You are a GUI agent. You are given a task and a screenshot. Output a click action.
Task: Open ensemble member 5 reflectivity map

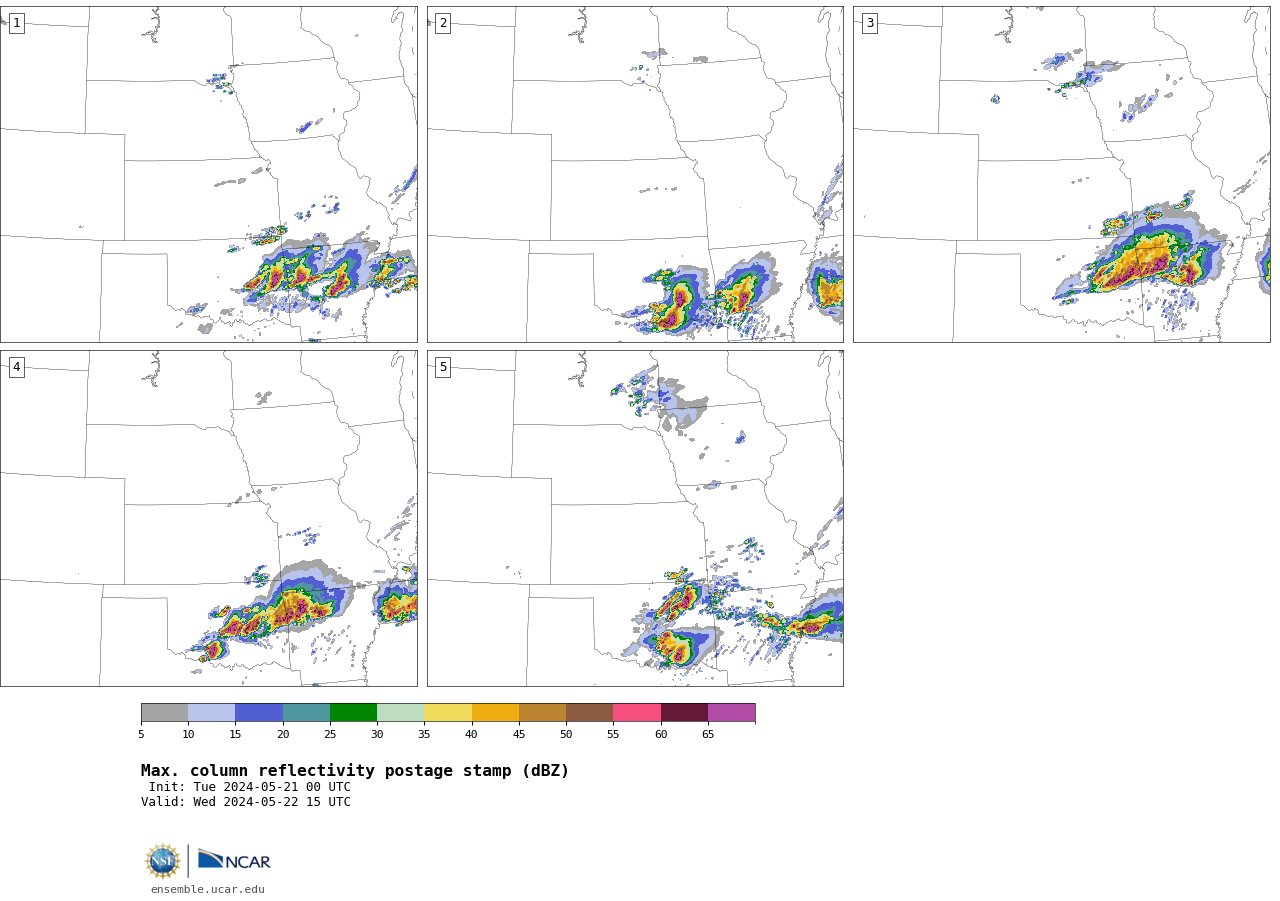[x=635, y=518]
